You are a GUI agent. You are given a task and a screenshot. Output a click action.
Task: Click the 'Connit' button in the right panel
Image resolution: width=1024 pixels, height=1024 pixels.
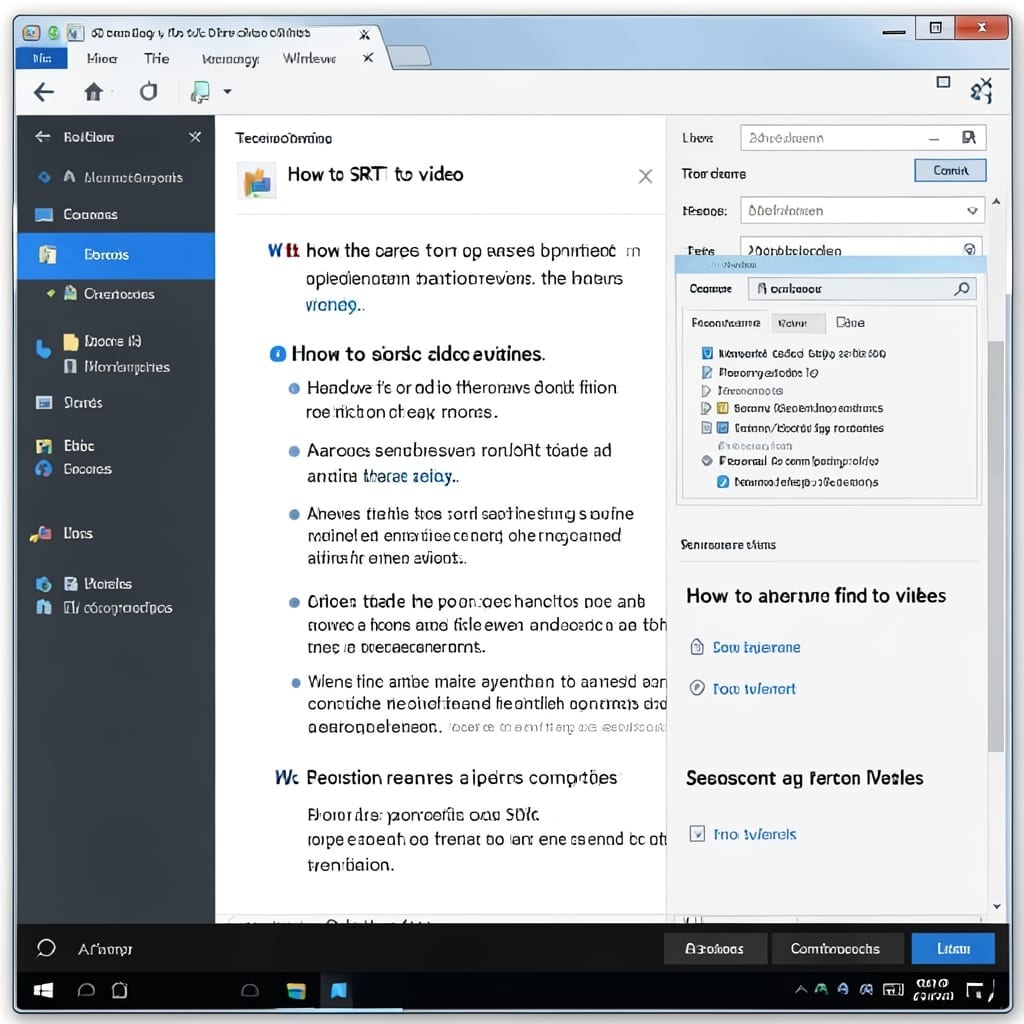(950, 170)
